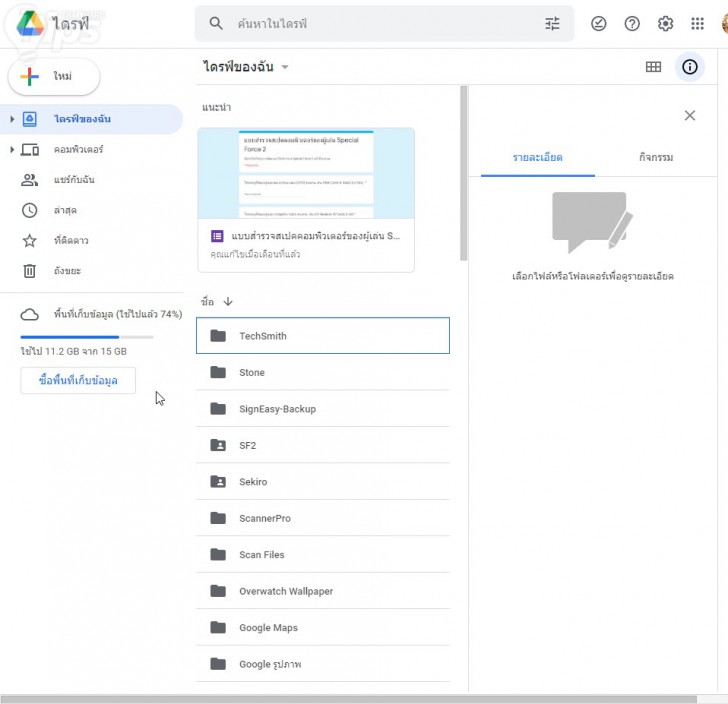Click the ScannerPro folder icon
The height and width of the screenshot is (704, 728).
point(218,518)
